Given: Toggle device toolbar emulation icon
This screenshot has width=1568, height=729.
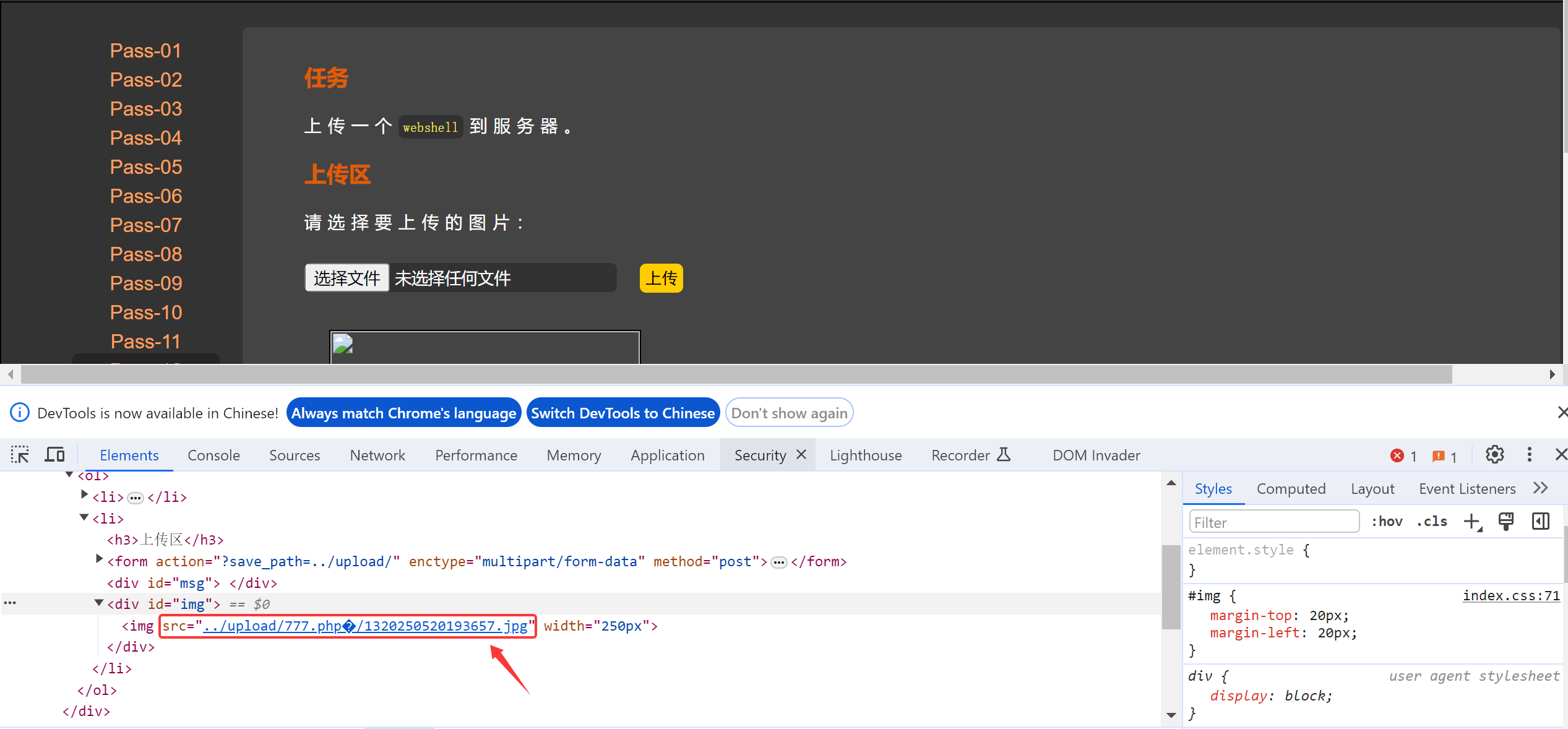Looking at the screenshot, I should point(54,455).
